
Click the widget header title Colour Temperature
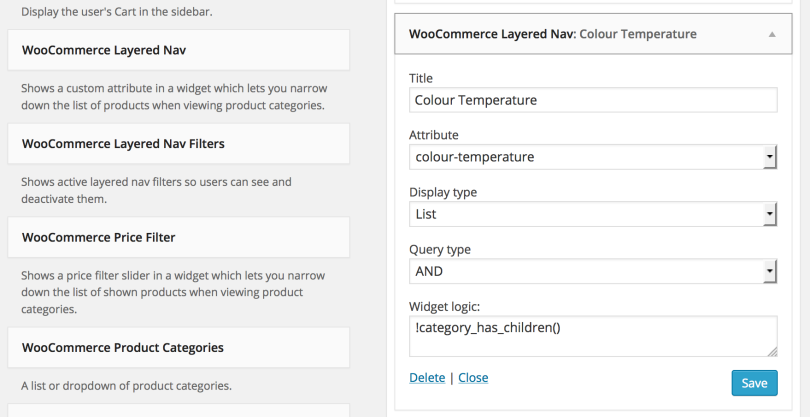(638, 34)
